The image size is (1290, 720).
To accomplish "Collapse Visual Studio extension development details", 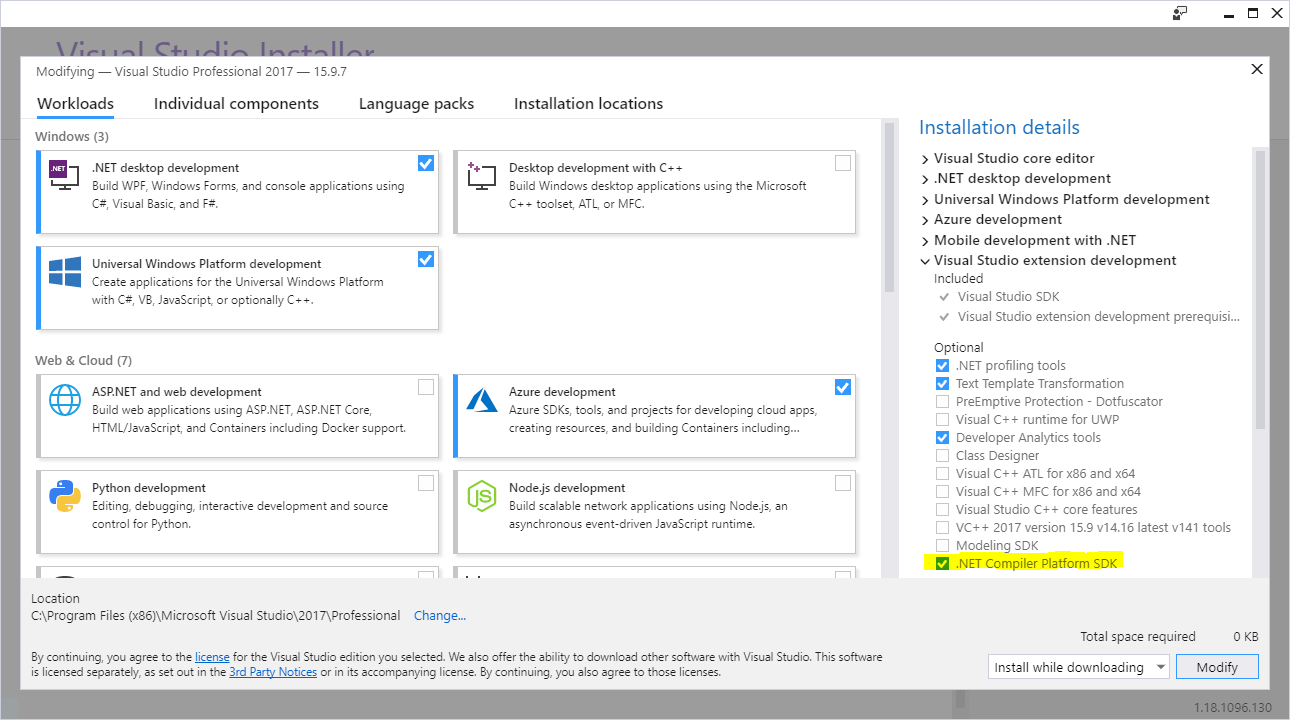I will [x=925, y=260].
